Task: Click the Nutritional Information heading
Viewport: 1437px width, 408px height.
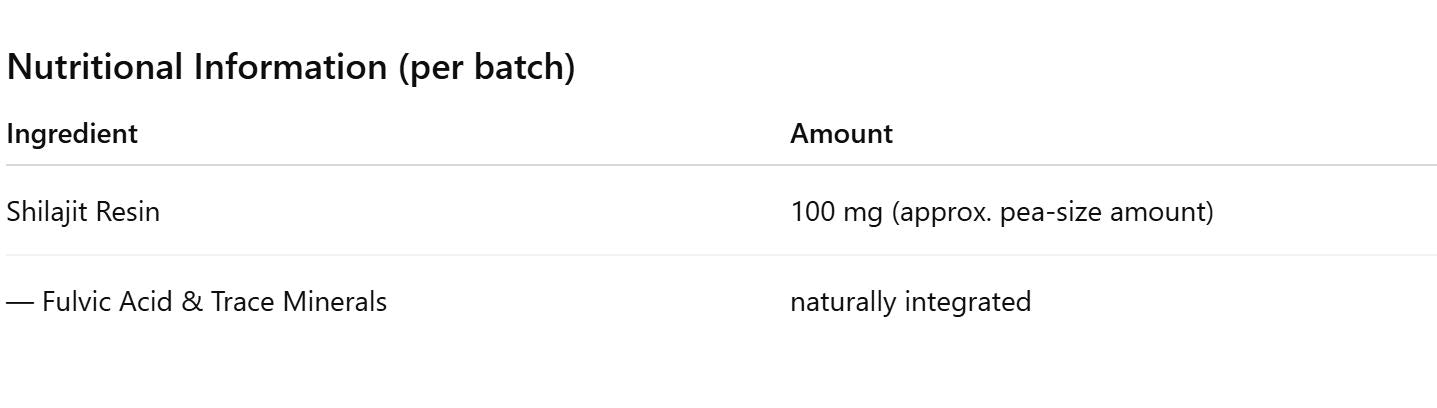Action: 290,68
